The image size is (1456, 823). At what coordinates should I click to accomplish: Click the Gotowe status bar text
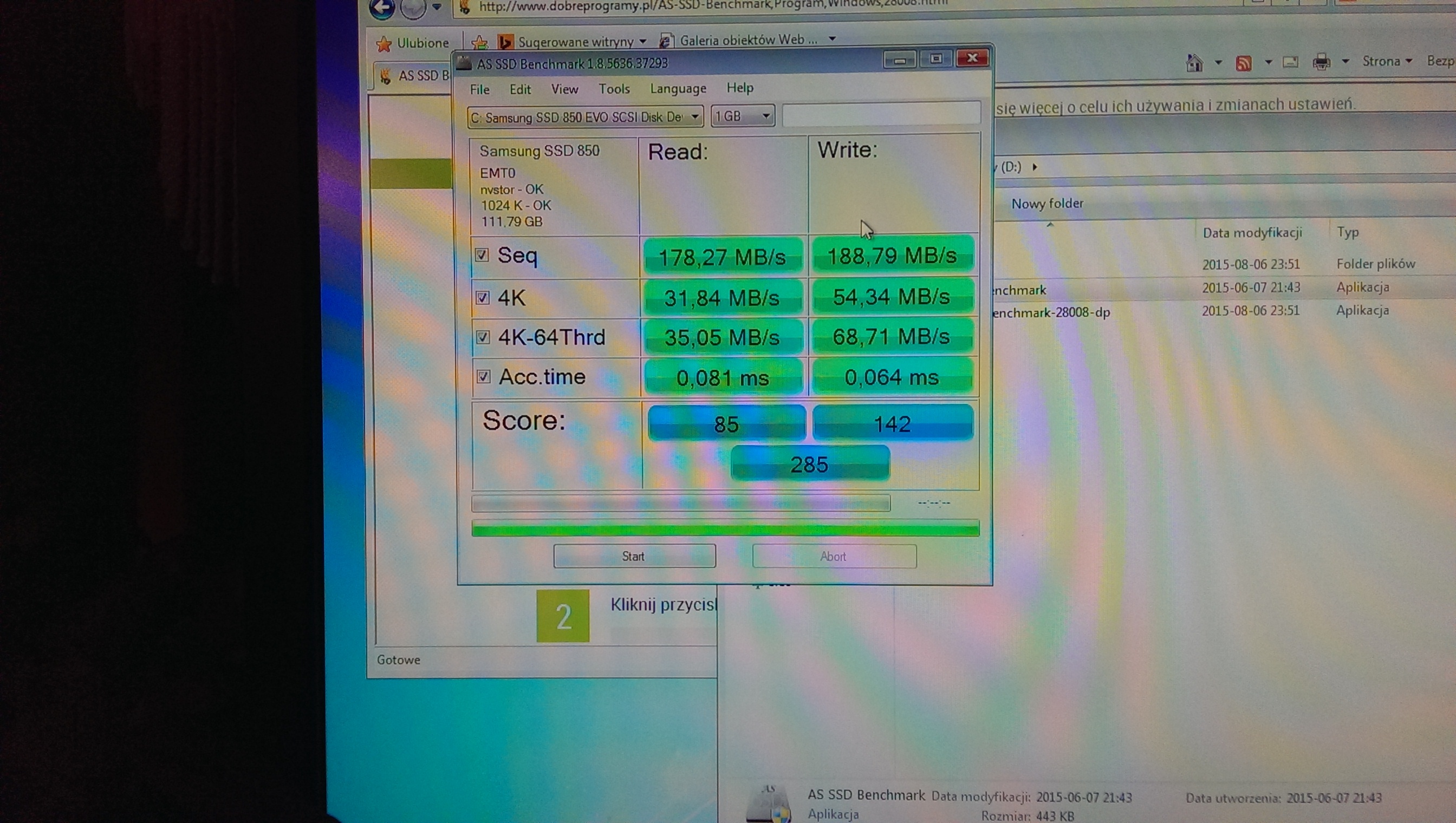pyautogui.click(x=399, y=659)
